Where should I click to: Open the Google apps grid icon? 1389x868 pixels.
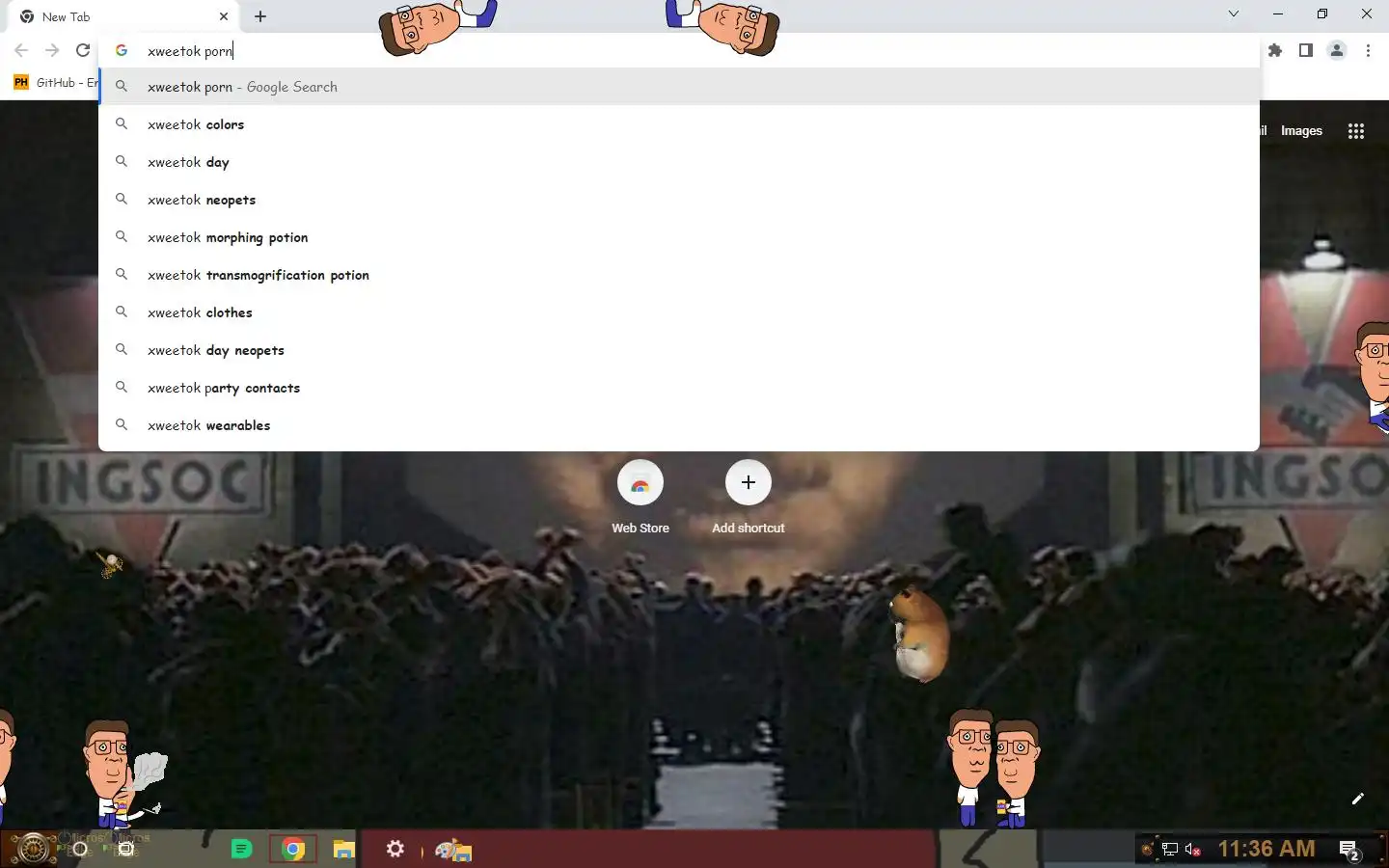[1356, 131]
